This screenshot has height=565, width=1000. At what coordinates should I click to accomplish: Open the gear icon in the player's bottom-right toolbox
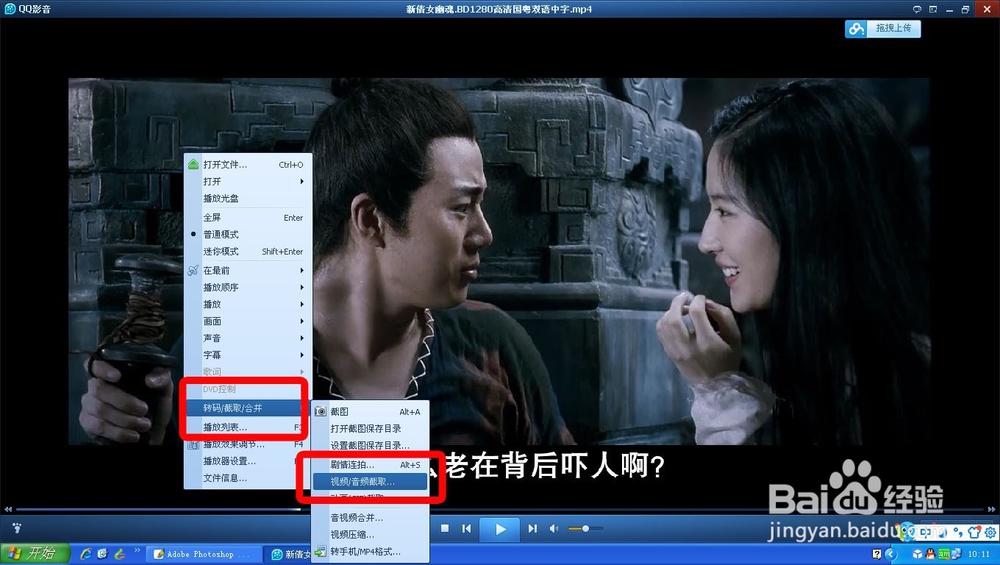point(990,532)
